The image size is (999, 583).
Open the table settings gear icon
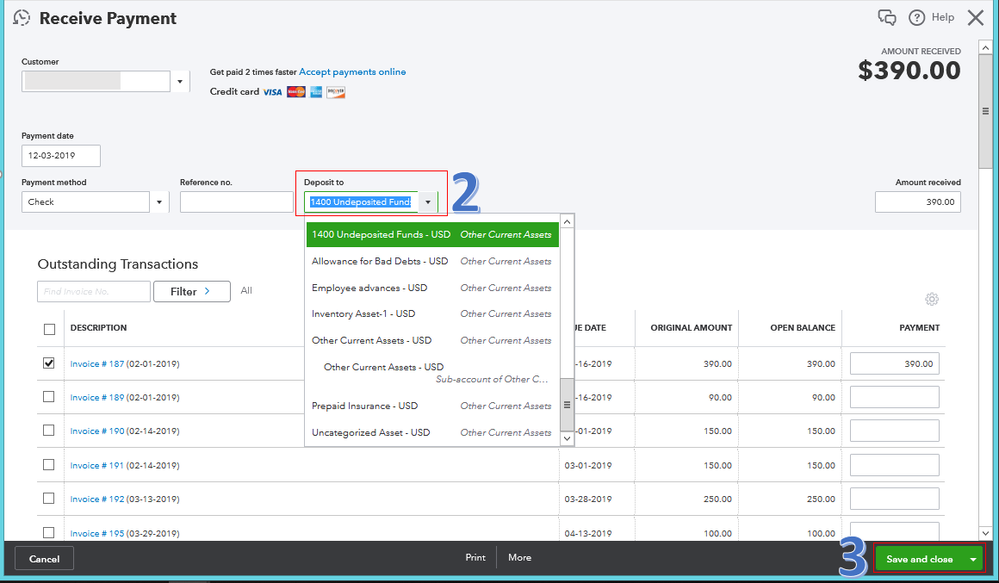point(931,299)
